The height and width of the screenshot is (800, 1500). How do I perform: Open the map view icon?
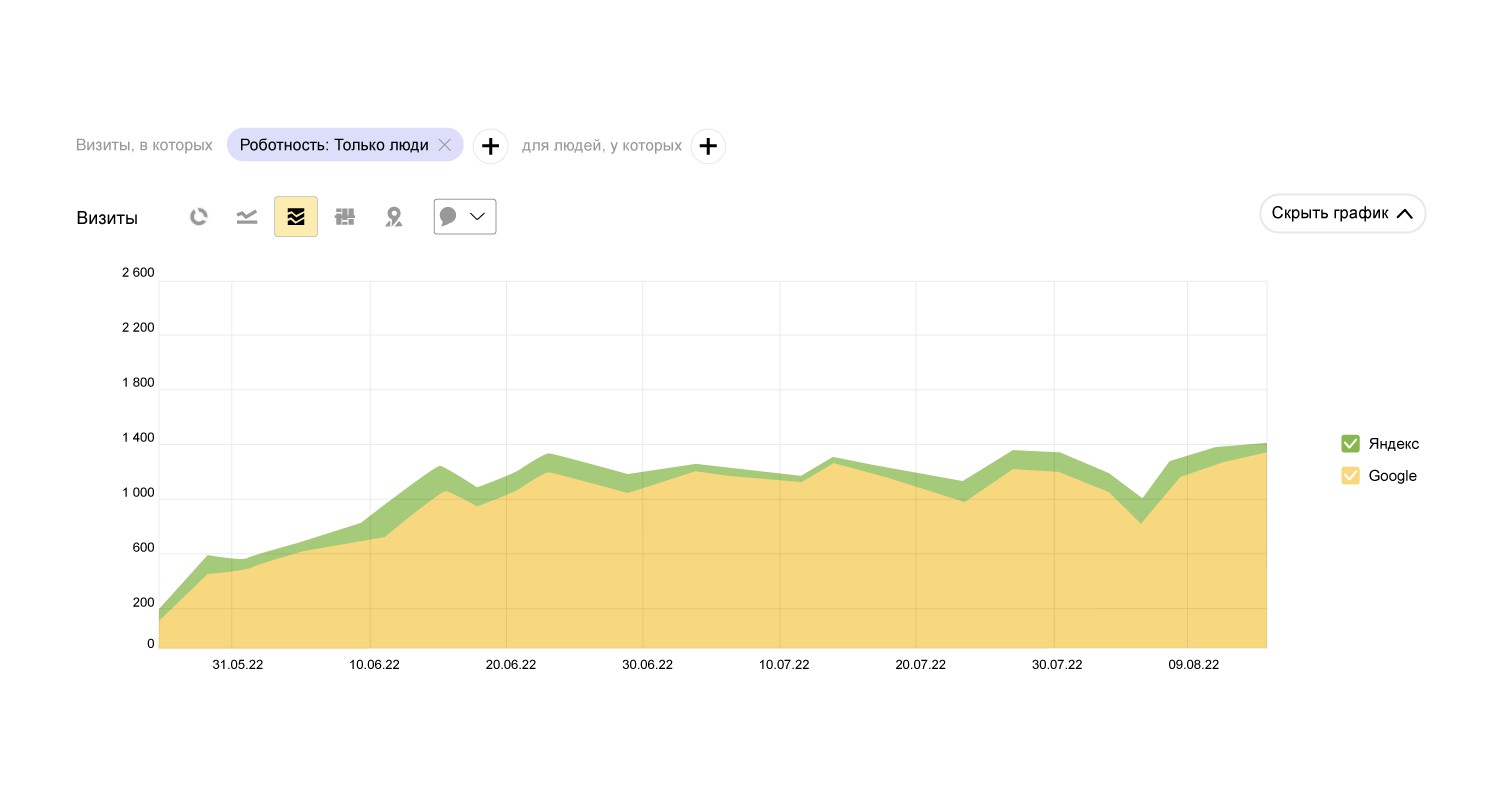point(394,217)
